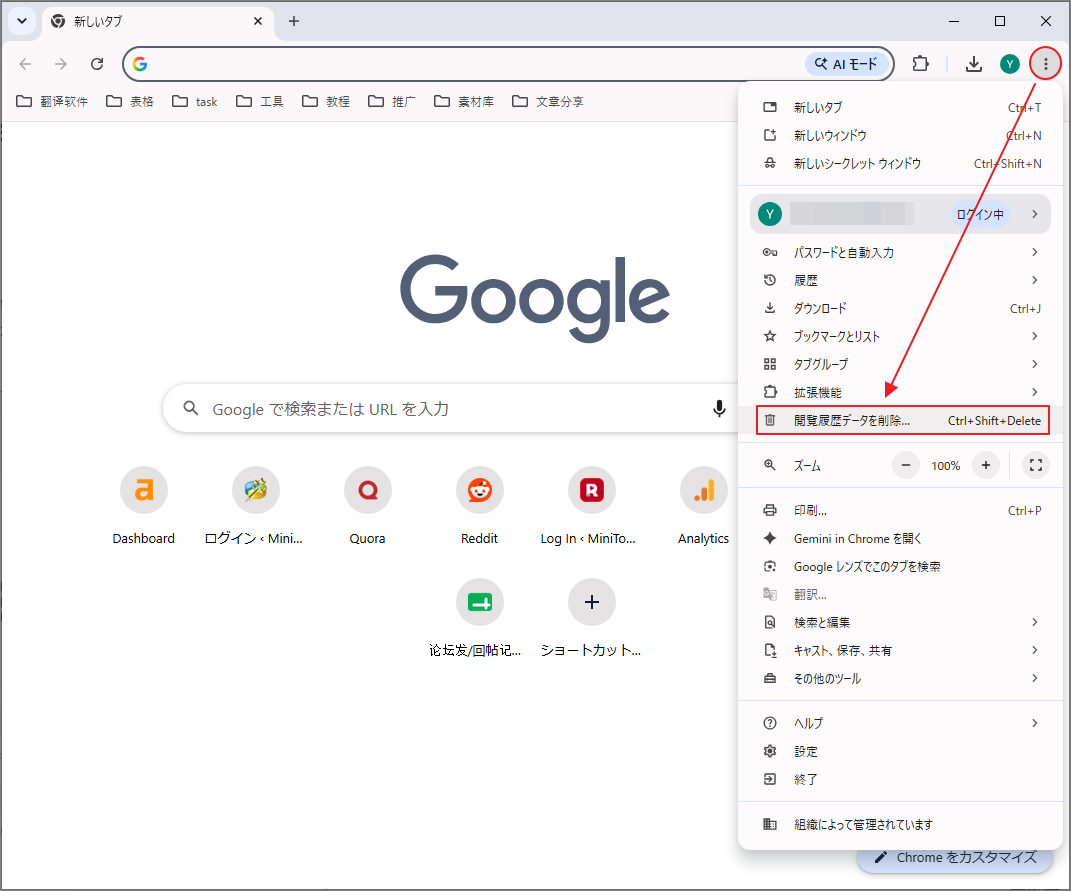The height and width of the screenshot is (891, 1071).
Task: Open the task bookmark folder
Action: [x=195, y=101]
